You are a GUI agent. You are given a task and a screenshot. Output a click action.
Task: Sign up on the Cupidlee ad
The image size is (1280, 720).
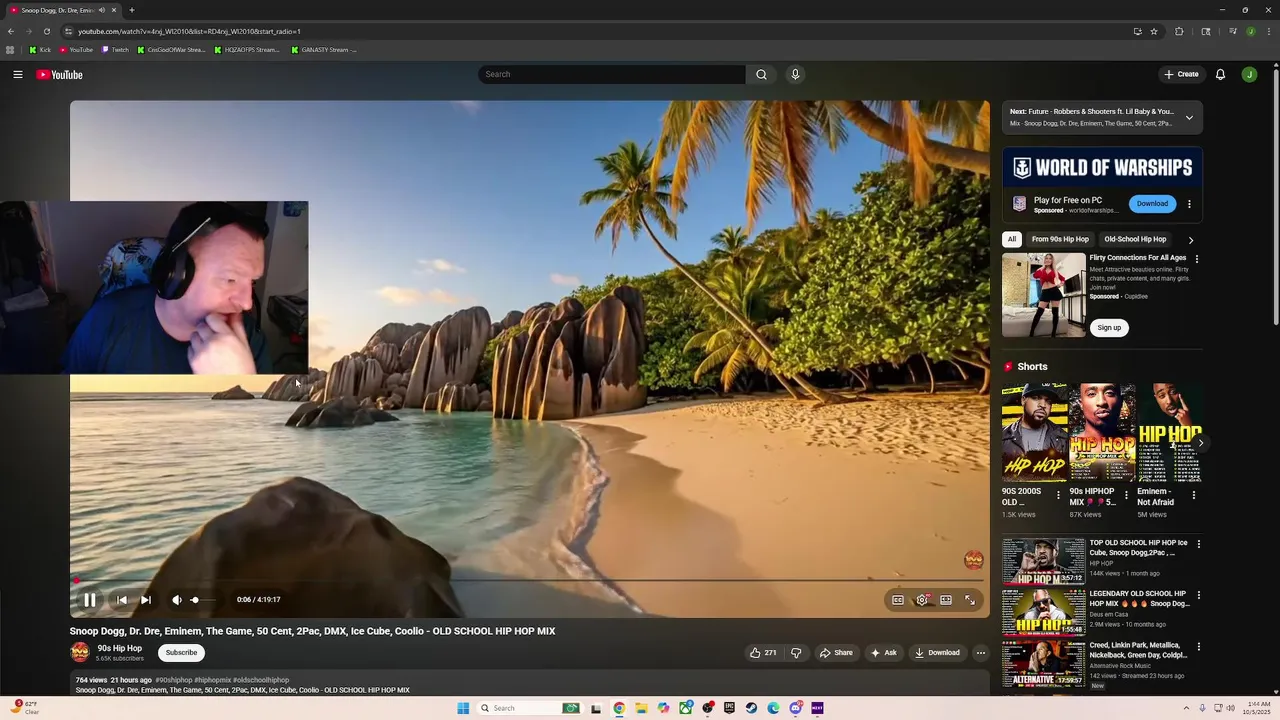(1109, 328)
